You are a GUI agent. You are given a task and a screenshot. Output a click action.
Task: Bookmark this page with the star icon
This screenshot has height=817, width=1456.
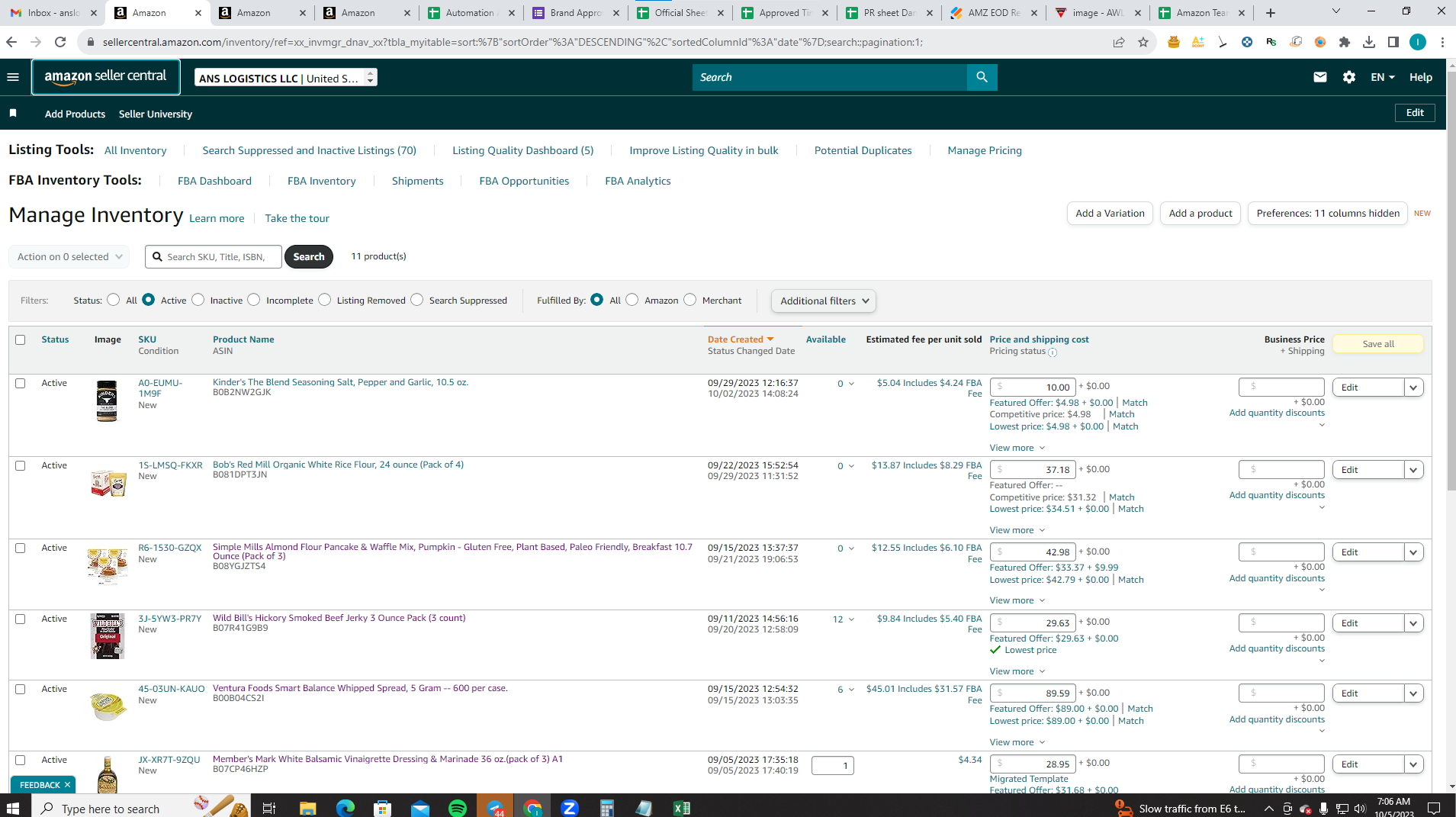coord(1143,42)
